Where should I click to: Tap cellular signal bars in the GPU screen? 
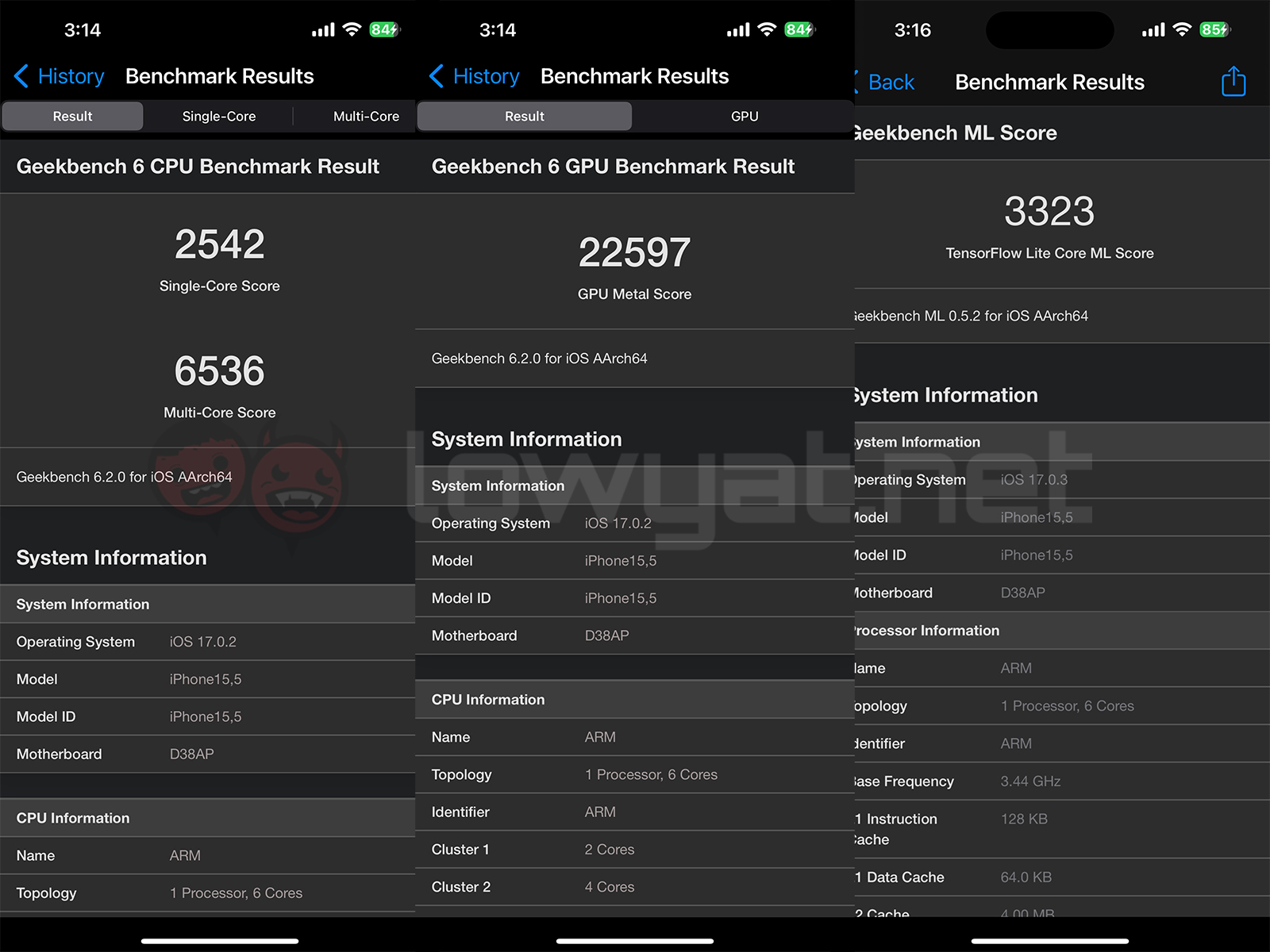click(x=738, y=30)
